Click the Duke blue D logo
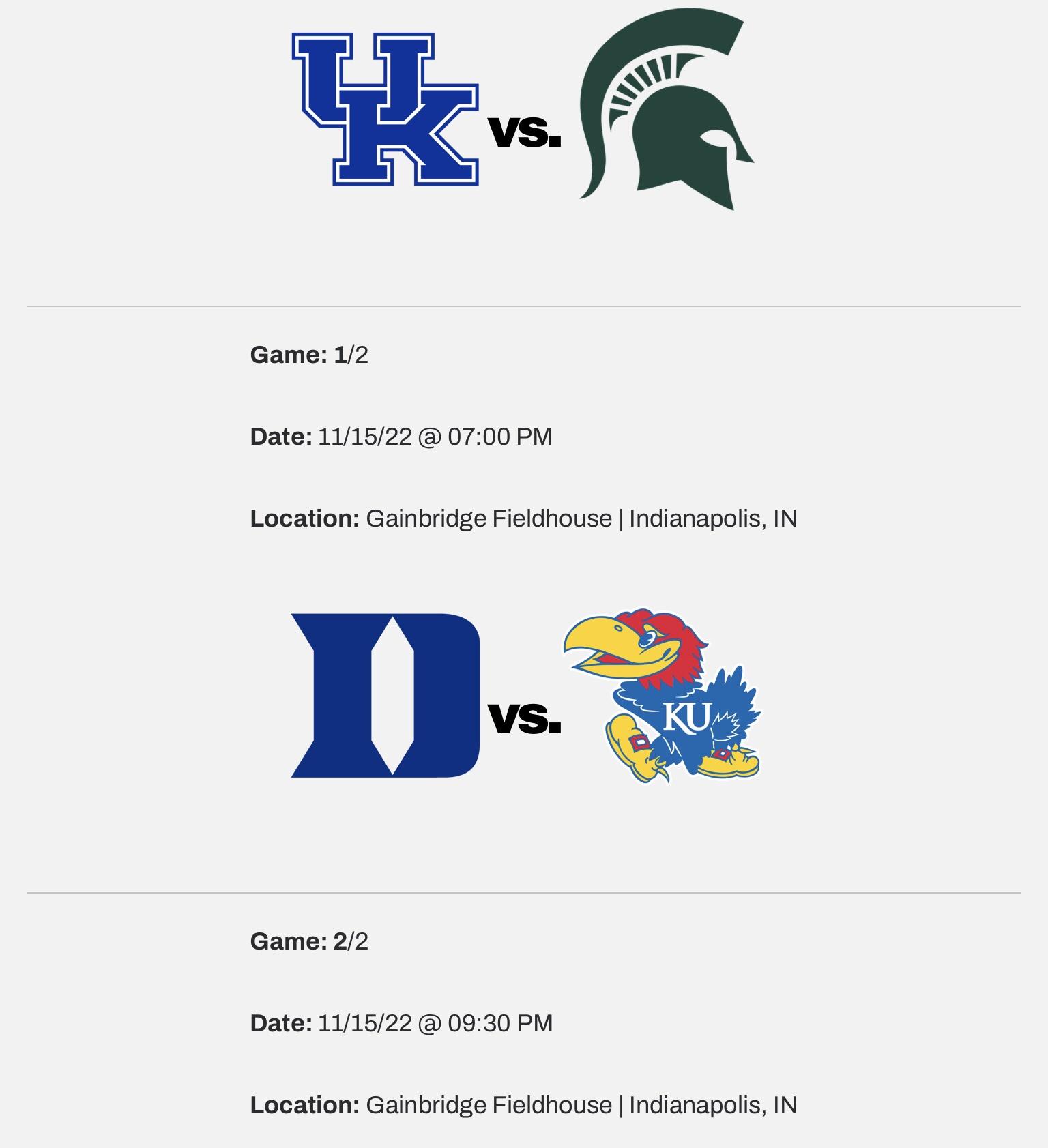Screen dimensions: 1048x1148 click(x=385, y=695)
